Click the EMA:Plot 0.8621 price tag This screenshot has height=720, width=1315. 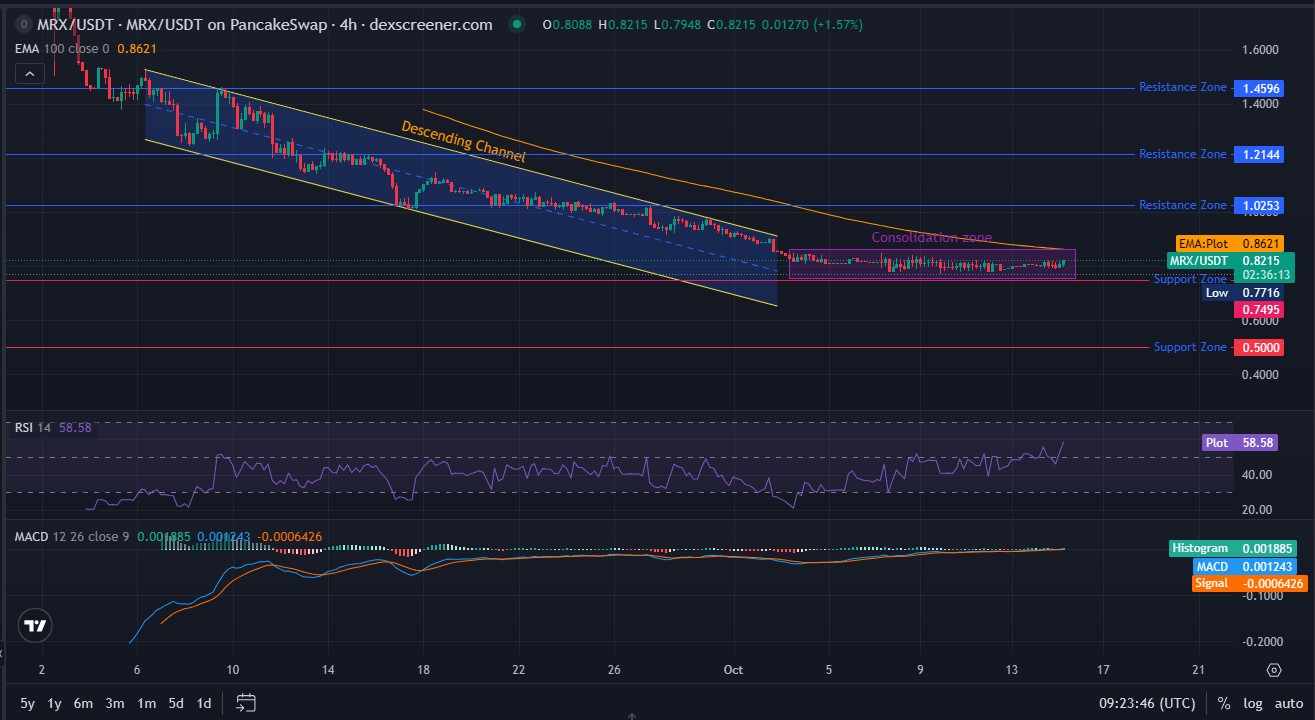click(x=1229, y=243)
